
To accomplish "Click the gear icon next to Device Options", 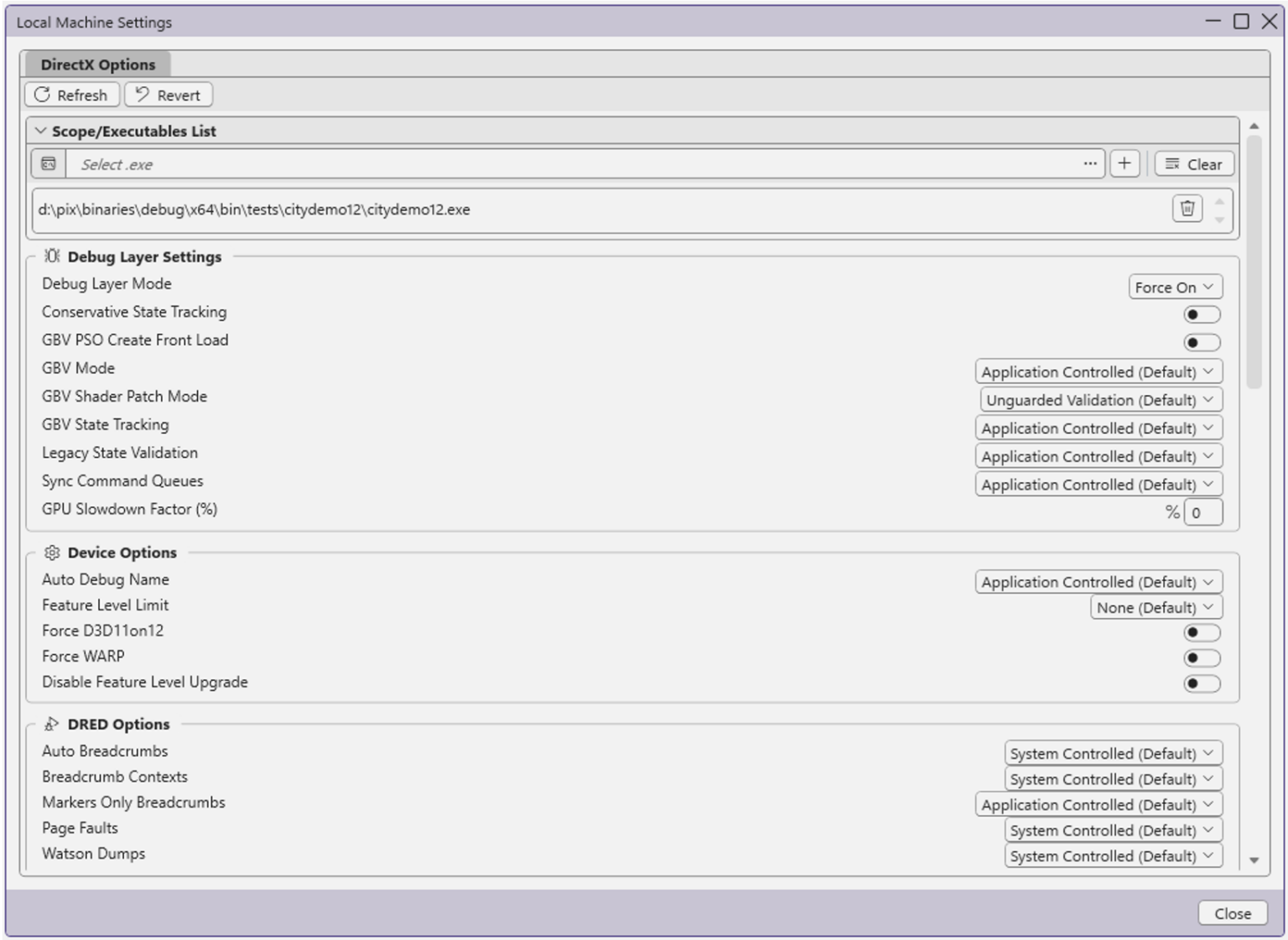I will [x=52, y=553].
